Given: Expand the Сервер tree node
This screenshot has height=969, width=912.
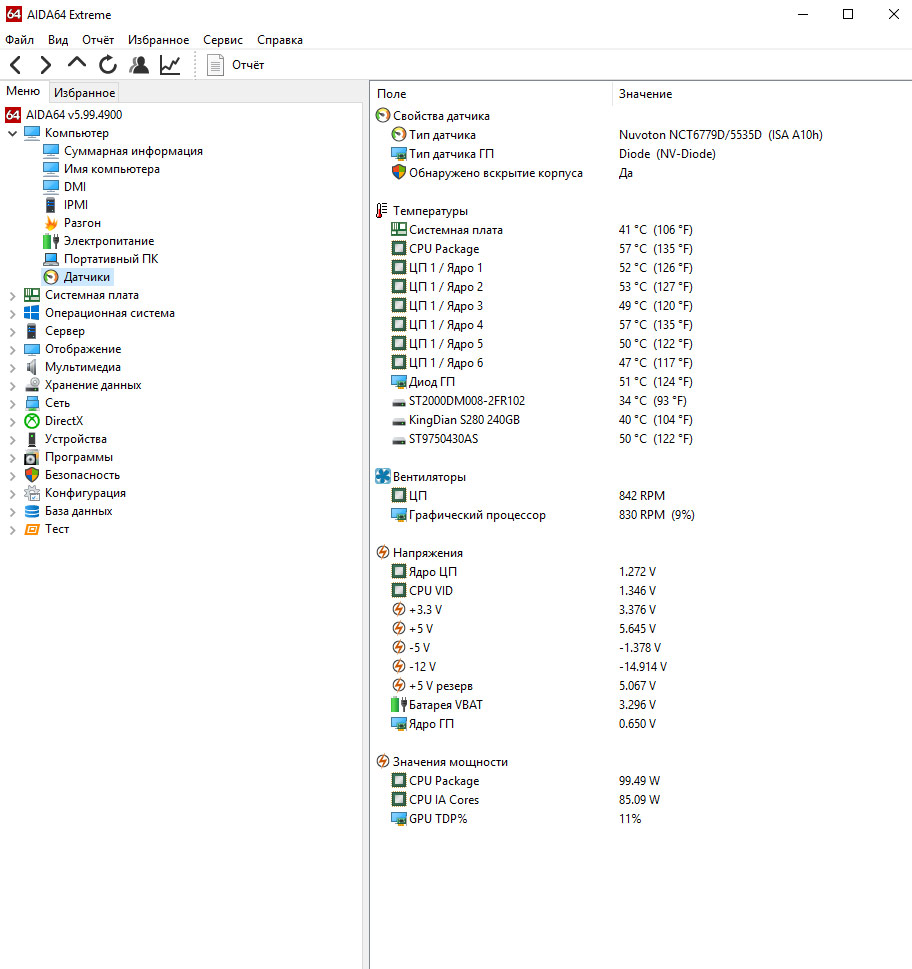Looking at the screenshot, I should [x=12, y=332].
